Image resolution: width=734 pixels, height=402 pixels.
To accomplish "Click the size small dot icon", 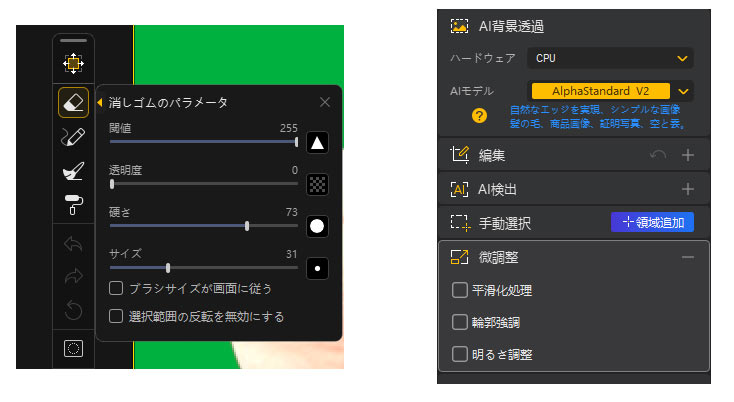I will point(317,269).
